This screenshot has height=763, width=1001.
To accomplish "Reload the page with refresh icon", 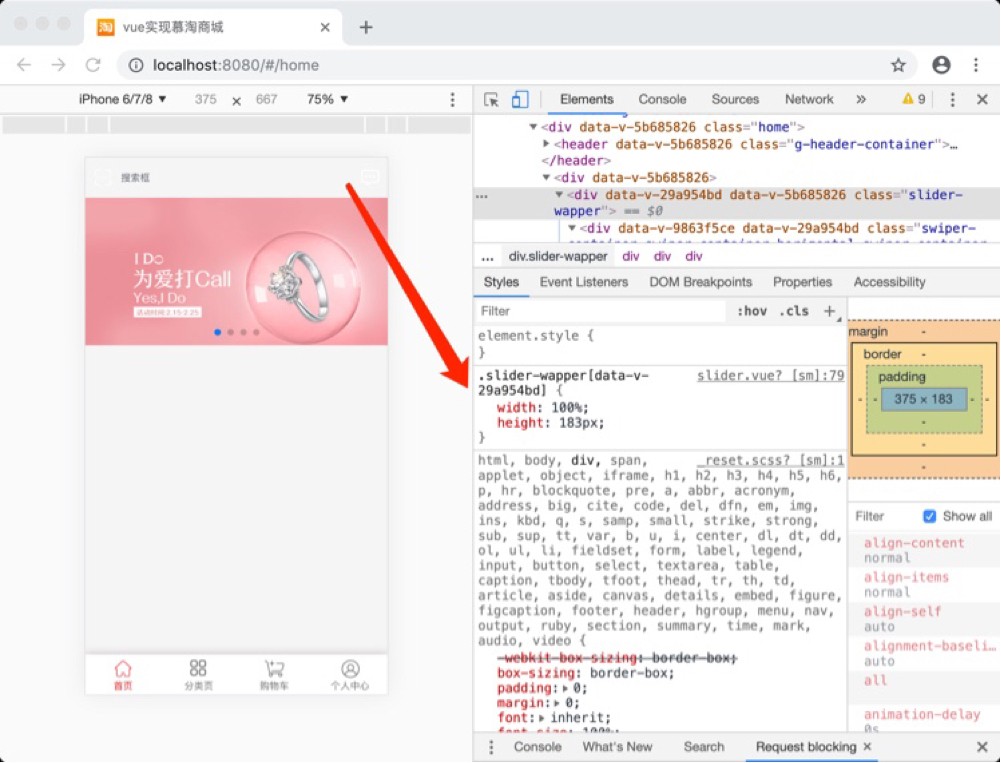I will coord(93,65).
